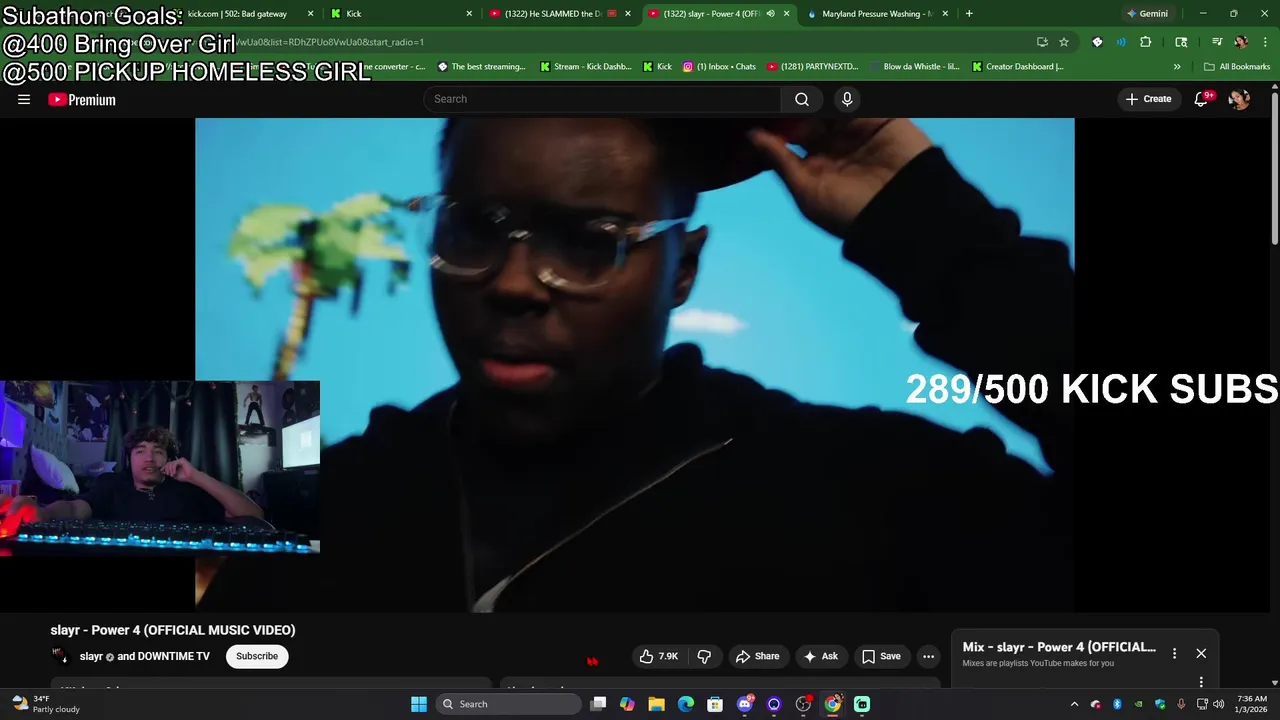Click the Ask button
Viewport: 1280px width, 720px height.
click(x=820, y=656)
